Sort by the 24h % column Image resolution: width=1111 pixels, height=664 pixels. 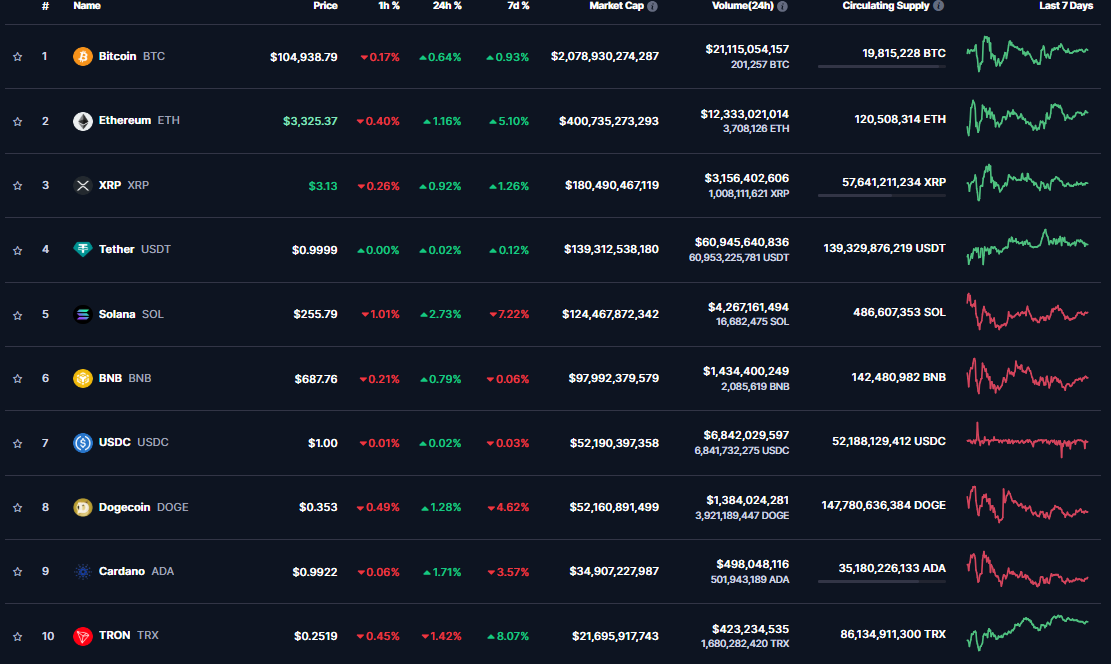click(447, 6)
